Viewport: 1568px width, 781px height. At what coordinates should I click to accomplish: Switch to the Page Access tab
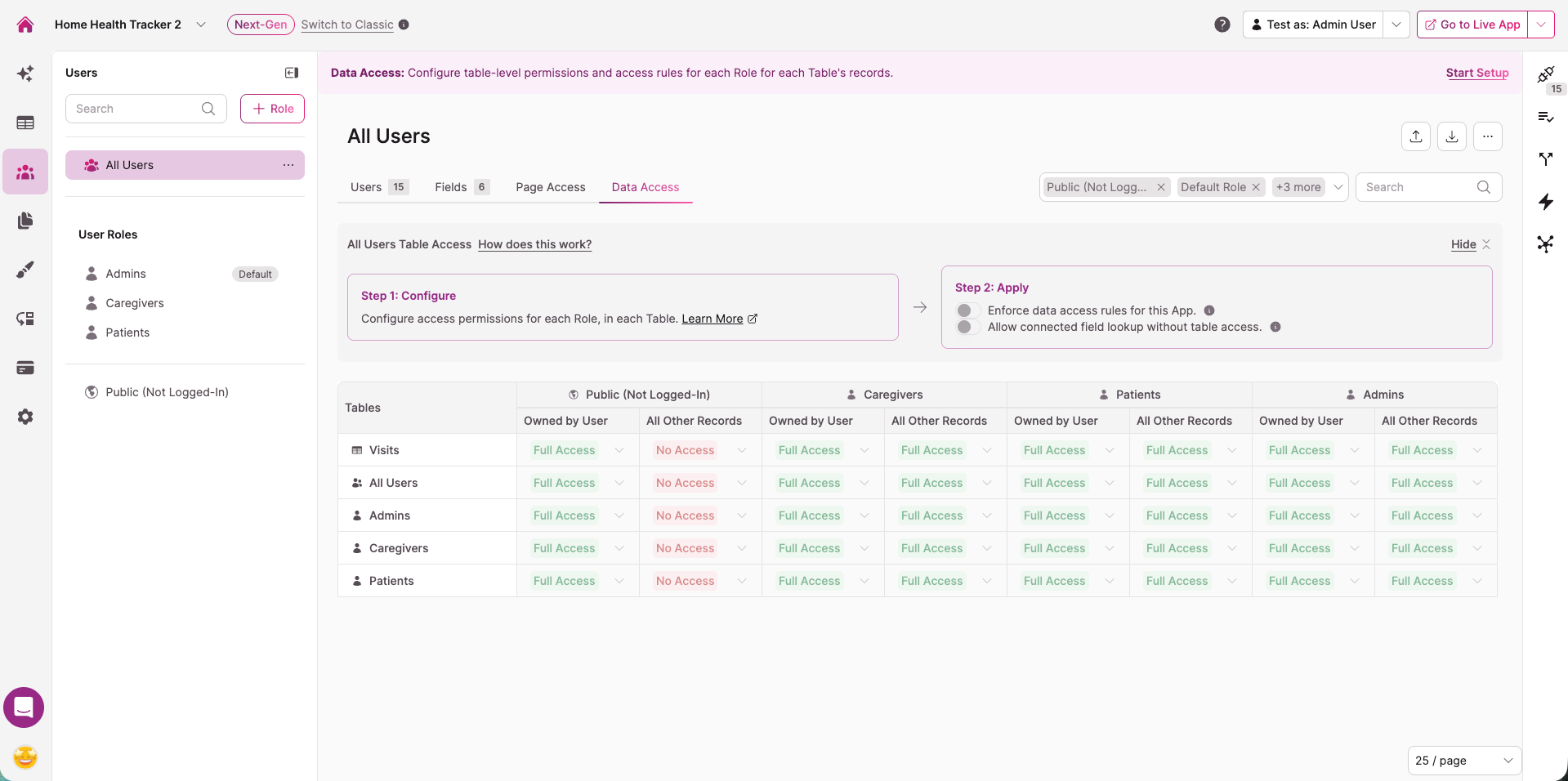point(551,187)
